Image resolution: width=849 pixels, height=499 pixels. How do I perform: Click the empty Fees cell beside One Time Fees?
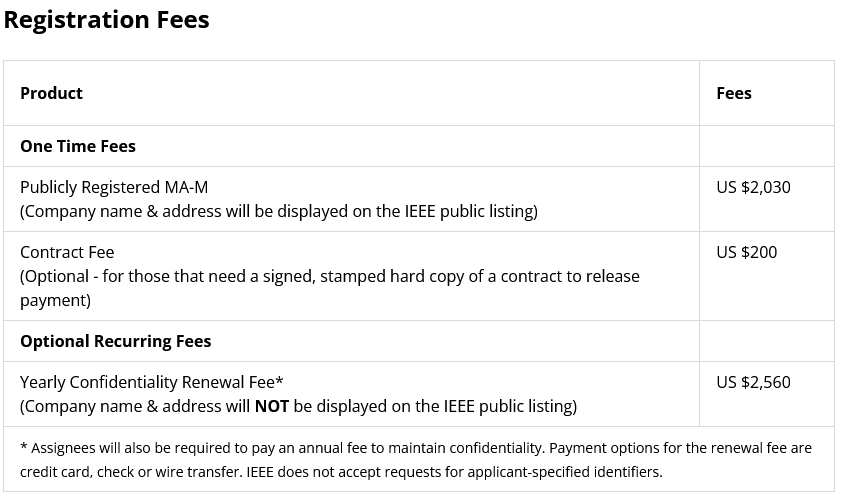766,146
